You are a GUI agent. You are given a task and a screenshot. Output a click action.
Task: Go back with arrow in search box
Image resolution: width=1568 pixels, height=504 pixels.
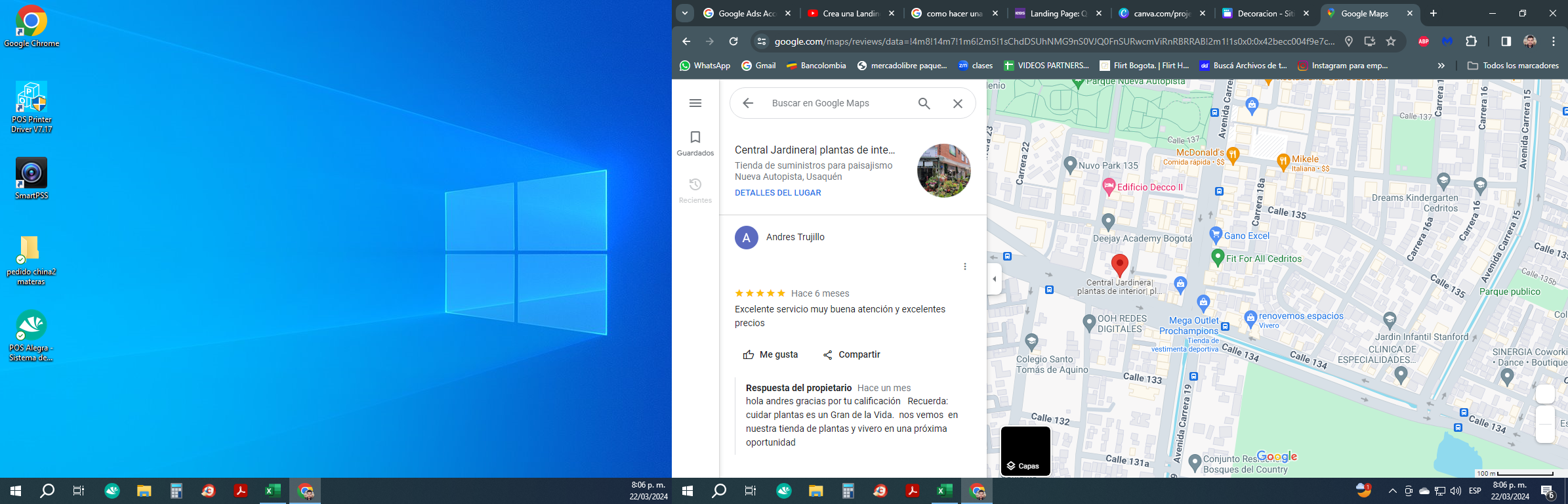coord(748,103)
